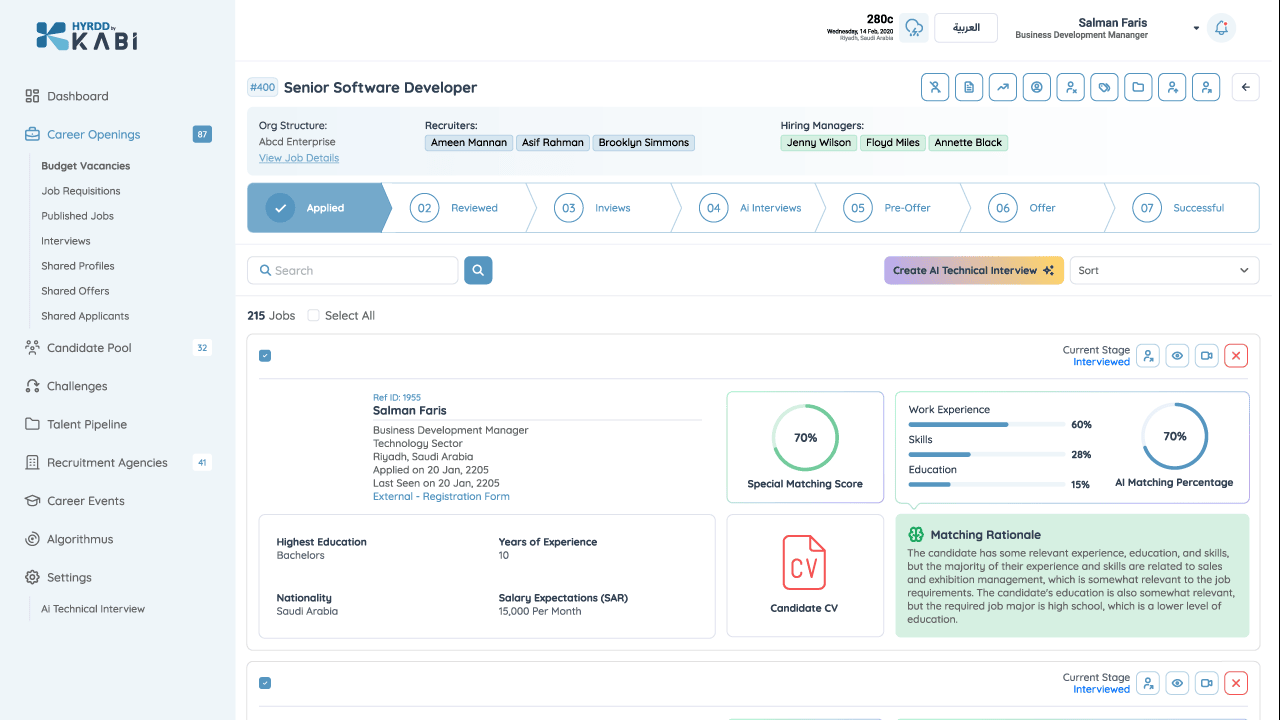Open the folder icon in job toolbar
The width and height of the screenshot is (1280, 720).
[1138, 87]
